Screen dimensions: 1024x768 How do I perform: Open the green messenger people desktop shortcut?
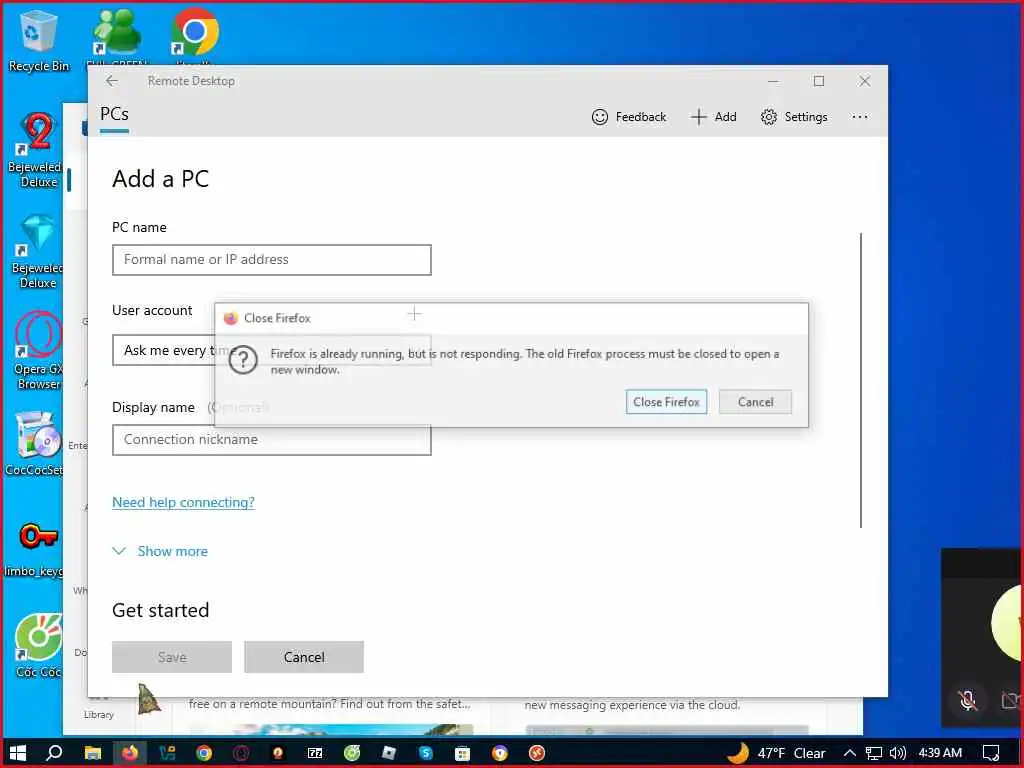[117, 33]
